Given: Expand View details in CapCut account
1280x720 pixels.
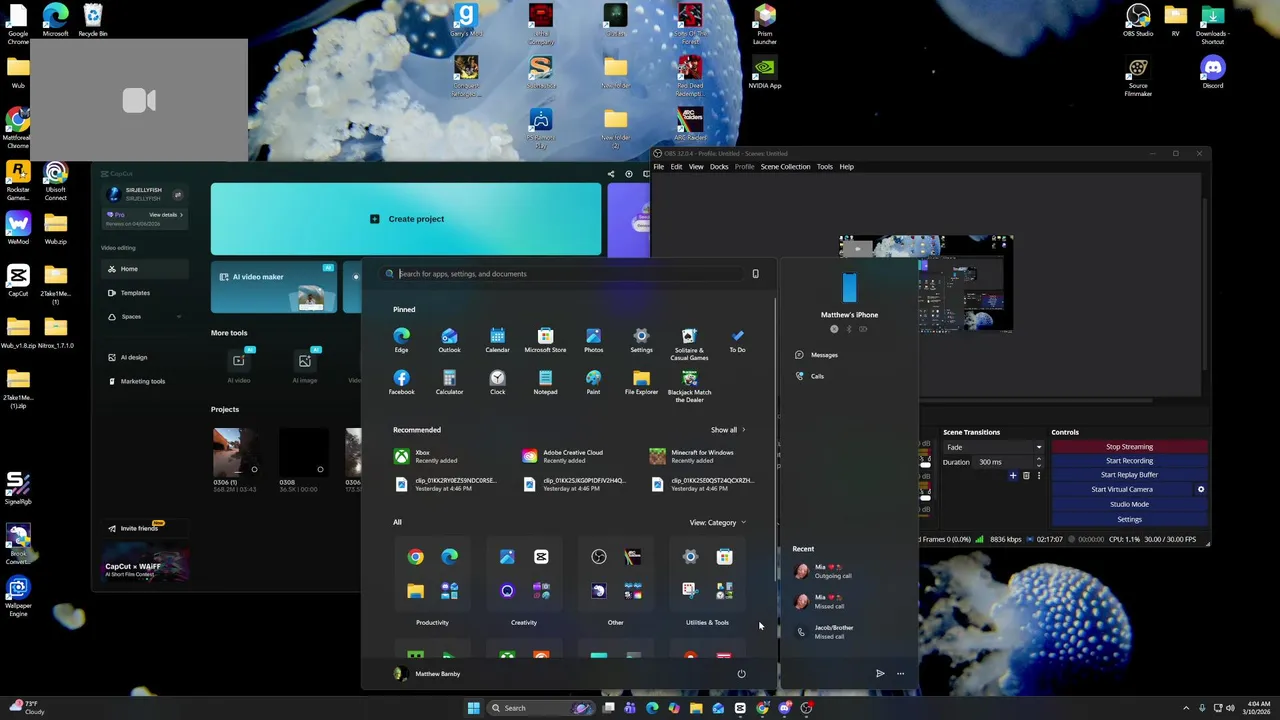Looking at the screenshot, I should pos(166,215).
